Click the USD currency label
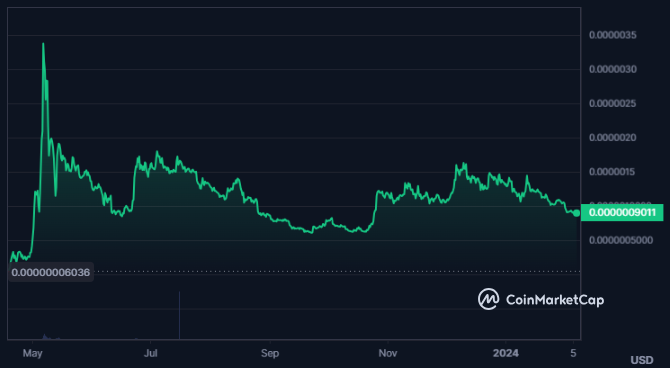Viewport: 670px width, 368px height. (x=642, y=360)
